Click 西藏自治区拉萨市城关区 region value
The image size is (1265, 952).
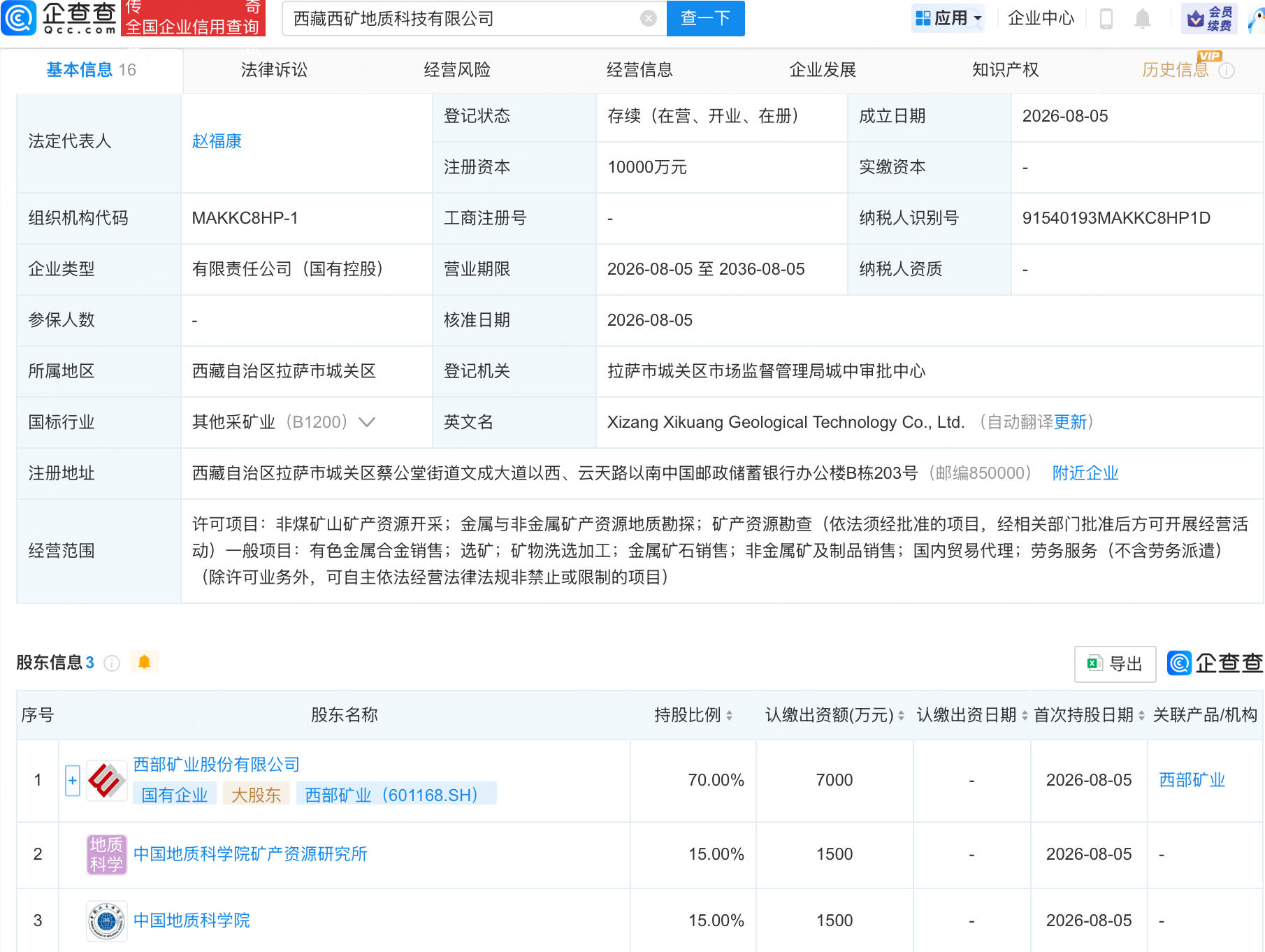284,371
